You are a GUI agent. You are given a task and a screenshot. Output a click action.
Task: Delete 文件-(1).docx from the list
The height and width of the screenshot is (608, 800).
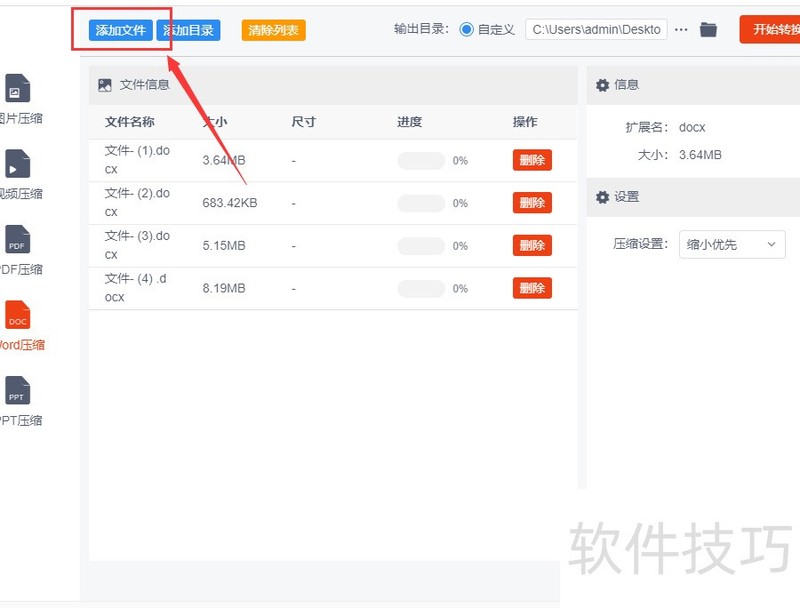coord(532,160)
